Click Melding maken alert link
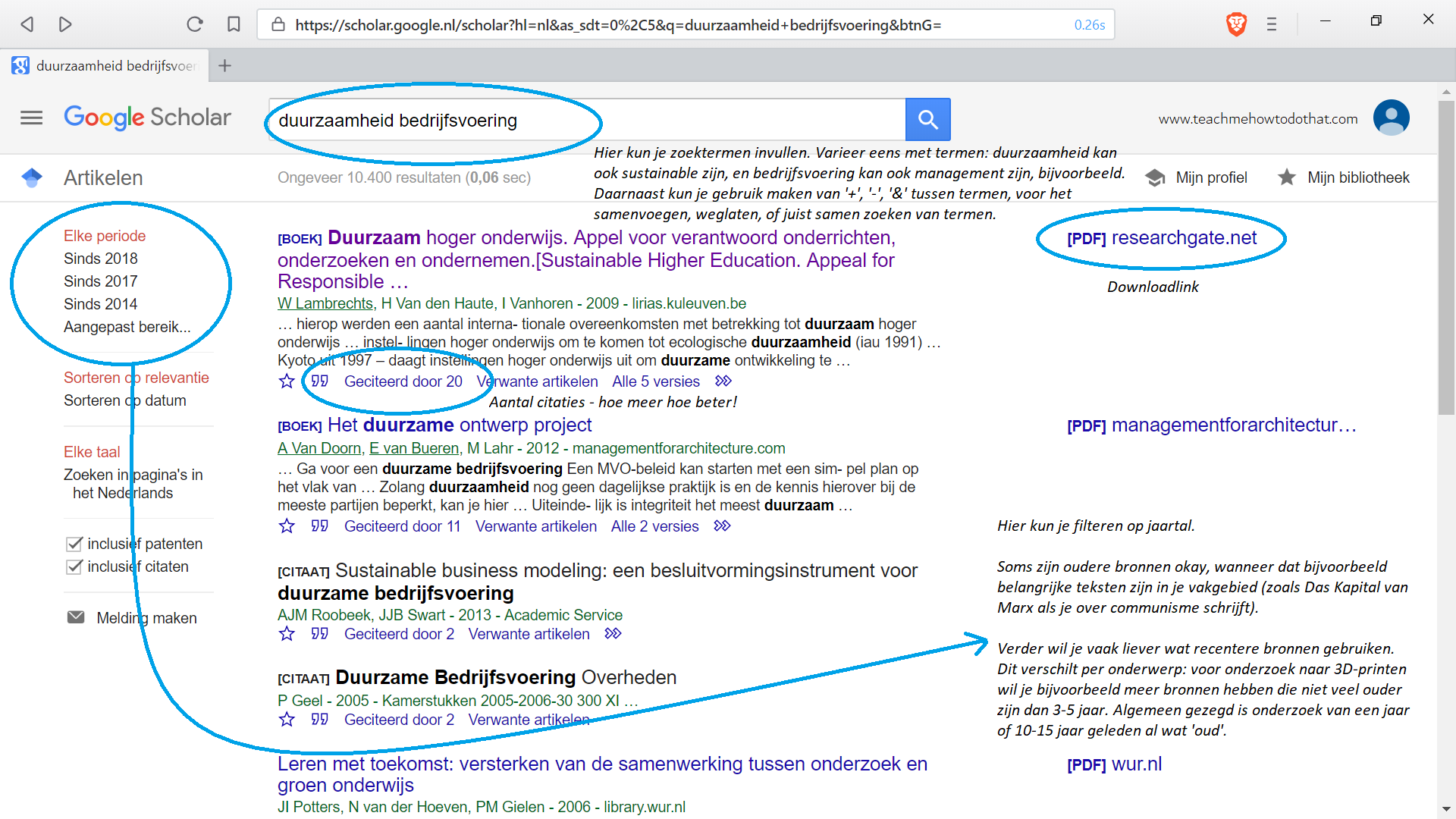The height and width of the screenshot is (819, 1456). point(146,618)
